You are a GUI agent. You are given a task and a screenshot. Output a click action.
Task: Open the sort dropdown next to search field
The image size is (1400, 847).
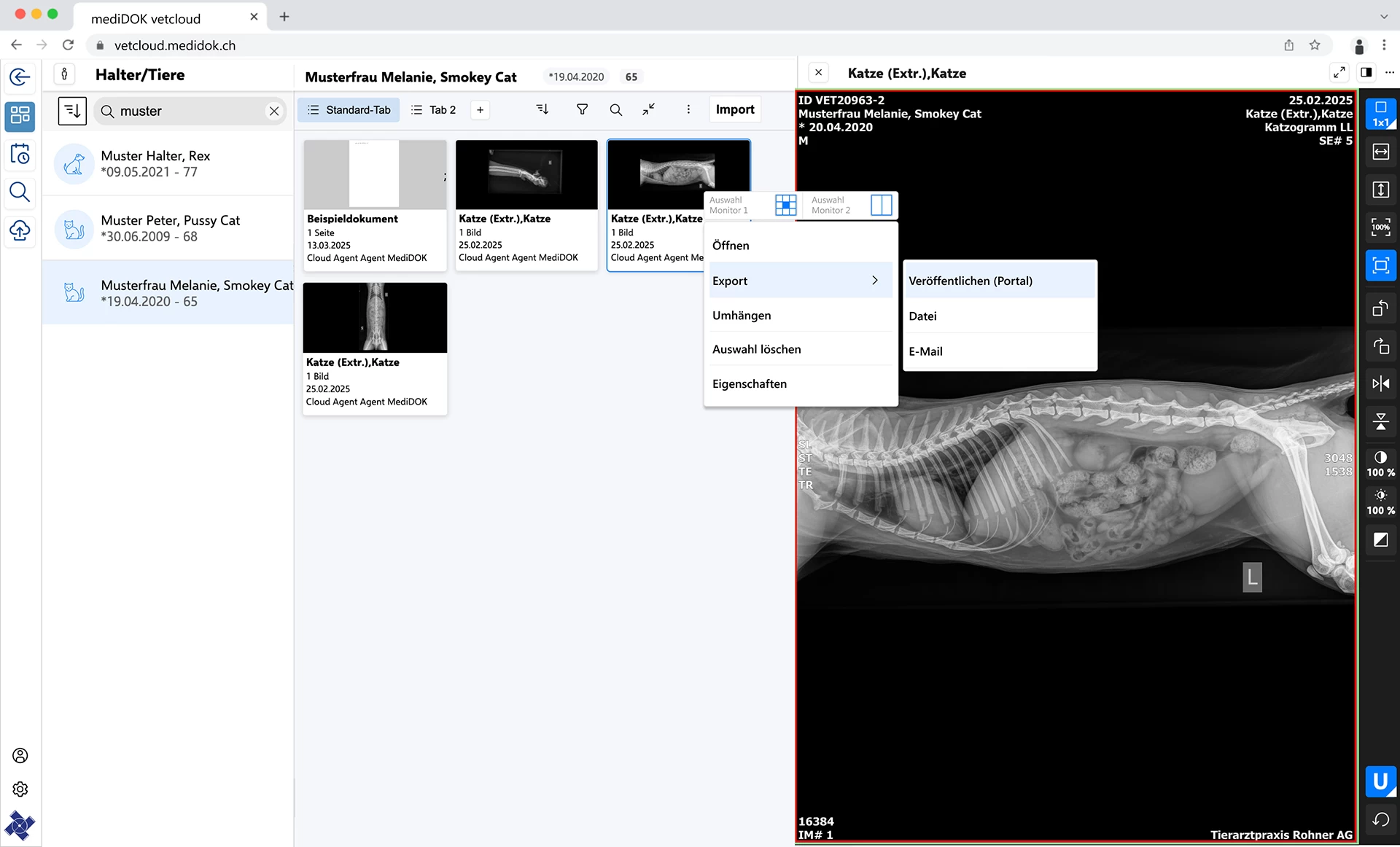72,111
